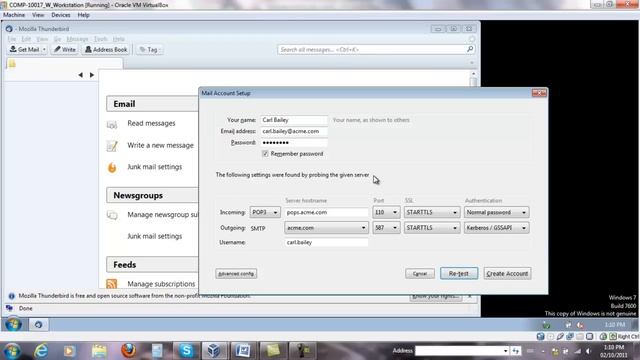Click the flame icon for Email junk settings
640x360 pixels.
(x=112, y=167)
